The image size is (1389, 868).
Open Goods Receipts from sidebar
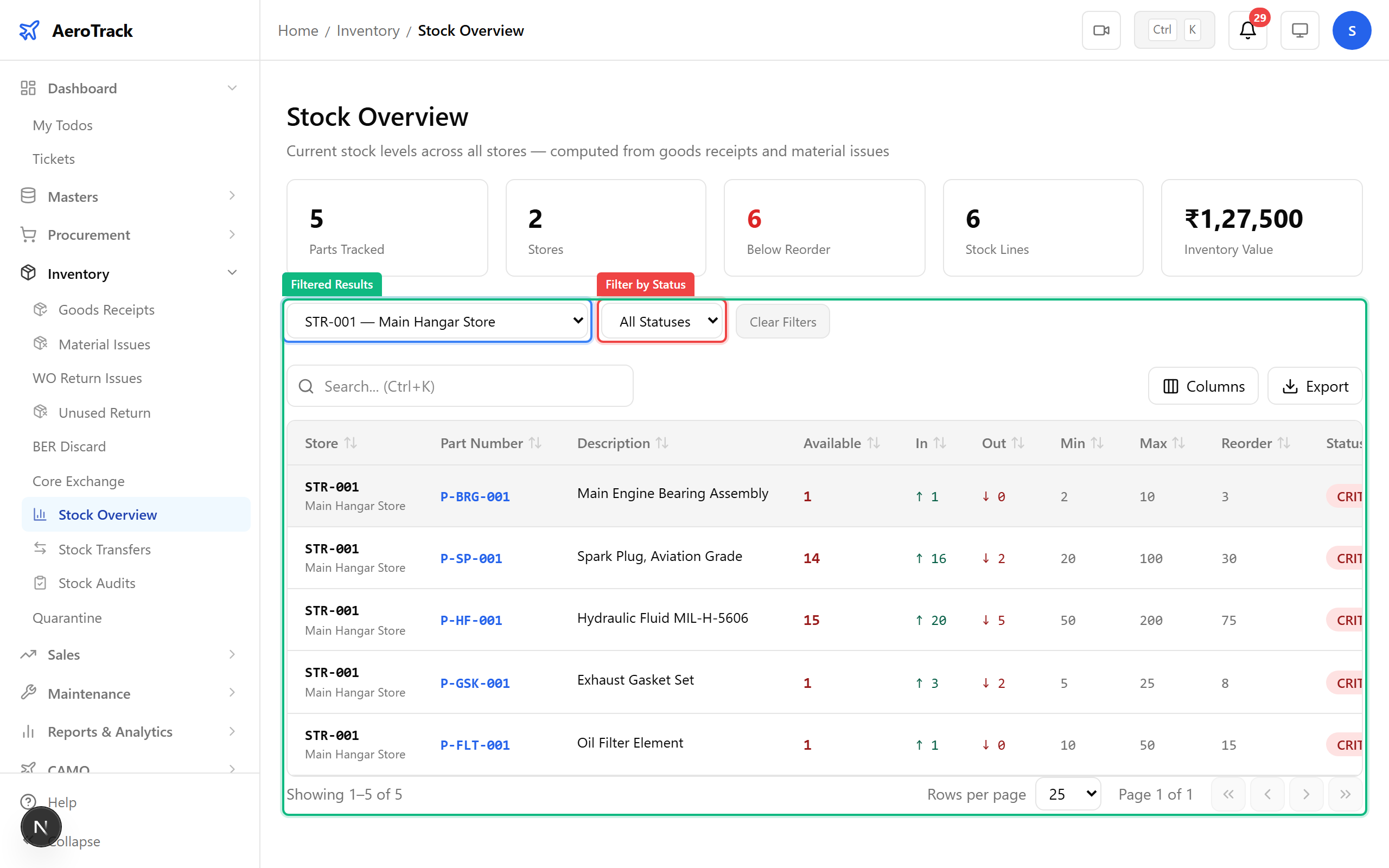pyautogui.click(x=106, y=309)
